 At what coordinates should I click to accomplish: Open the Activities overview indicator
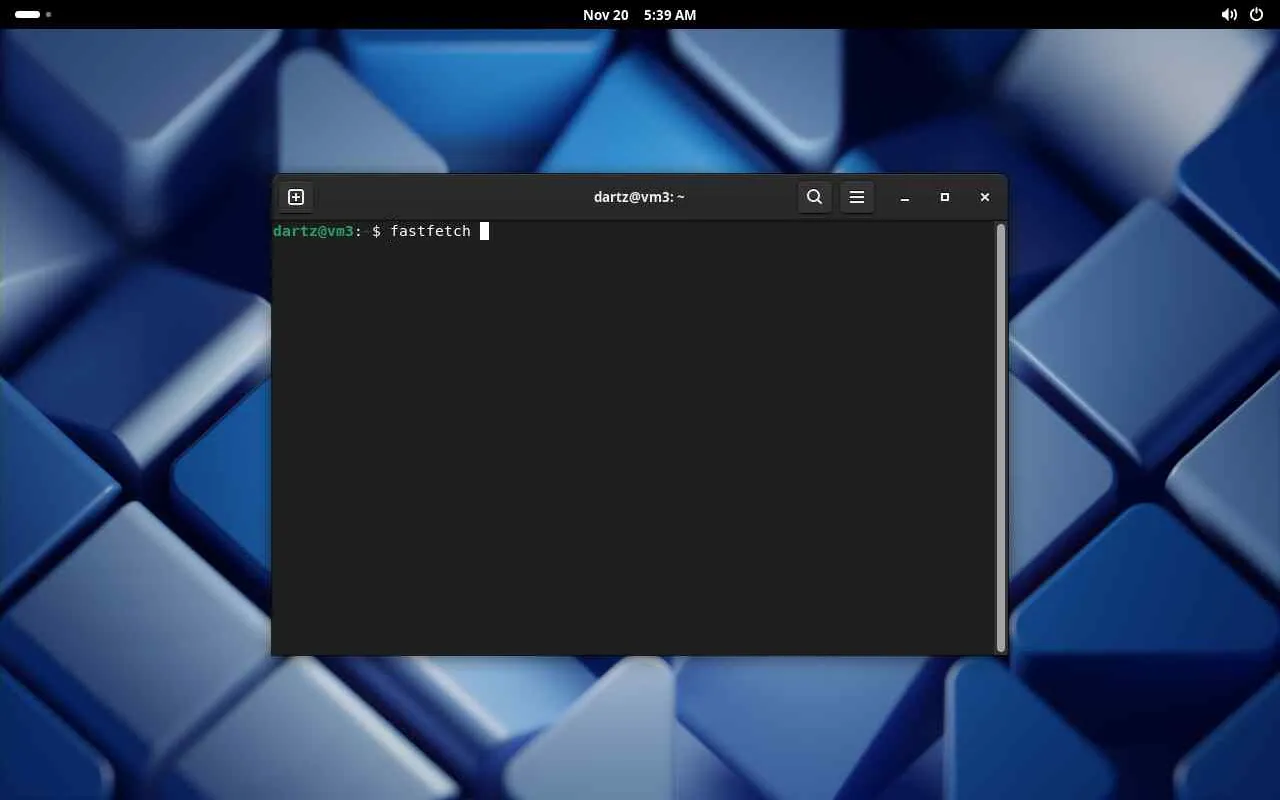coord(33,15)
